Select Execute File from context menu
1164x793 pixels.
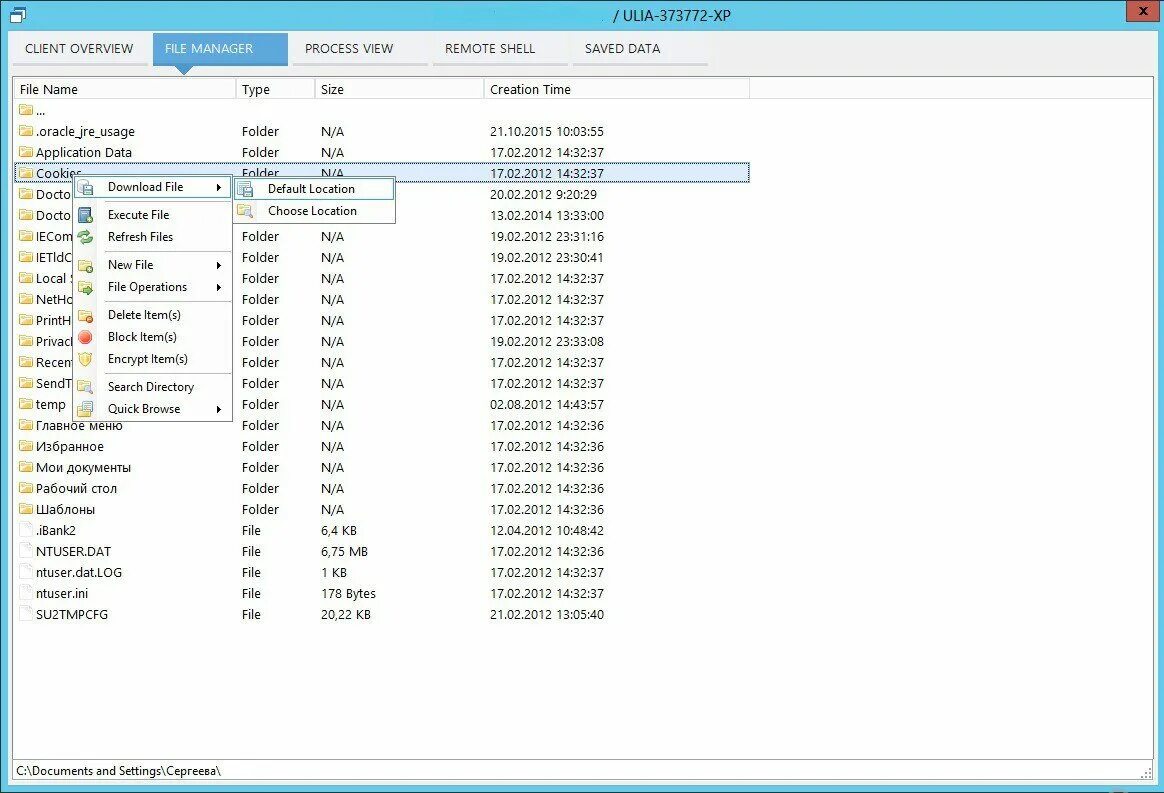[152, 215]
